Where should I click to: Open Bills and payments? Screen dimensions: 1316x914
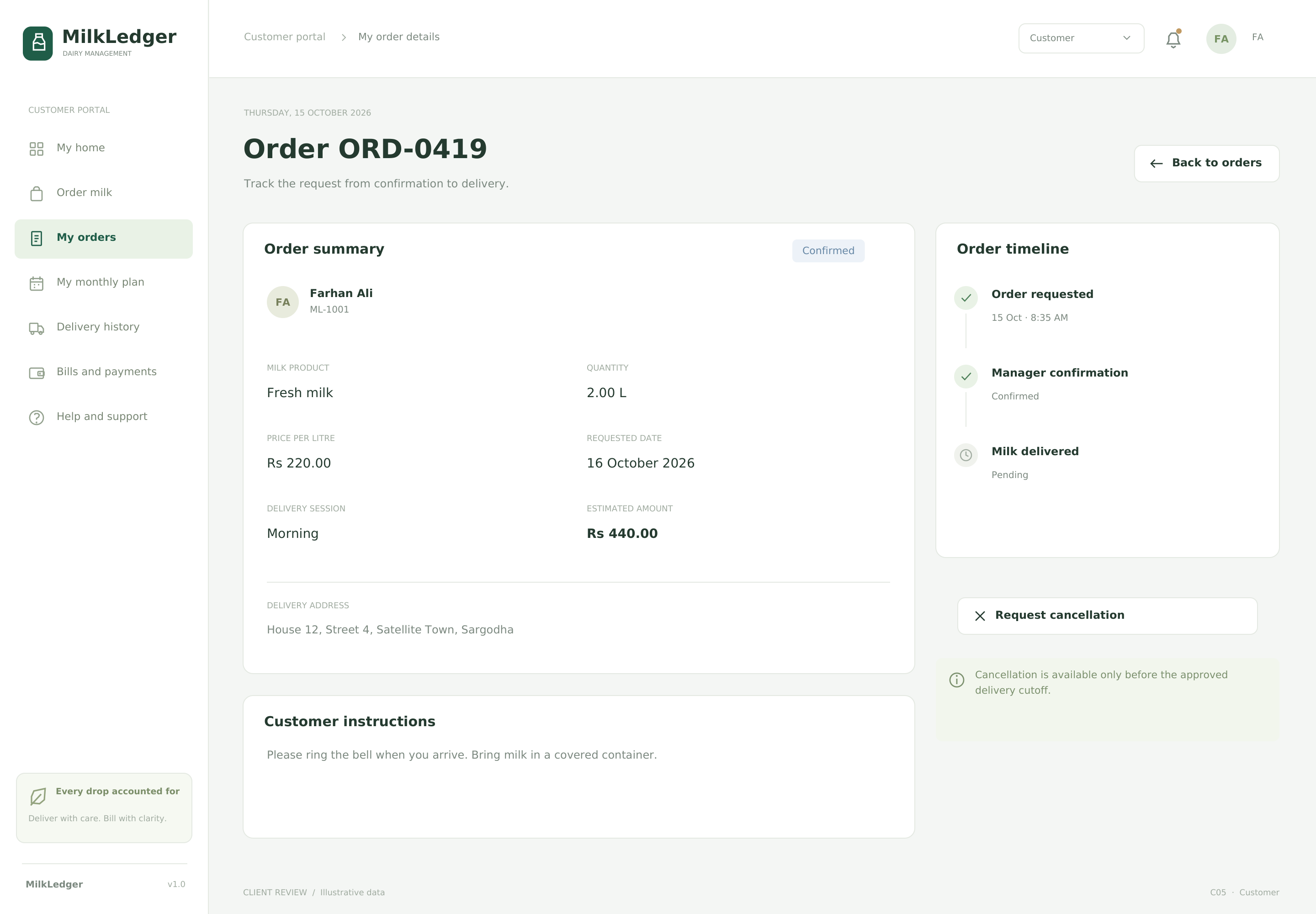coord(104,372)
